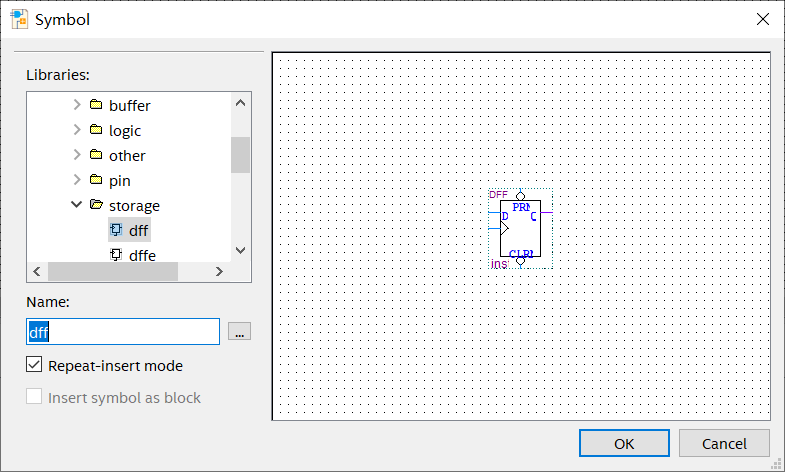Click the libraries scroll right arrow

point(219,271)
